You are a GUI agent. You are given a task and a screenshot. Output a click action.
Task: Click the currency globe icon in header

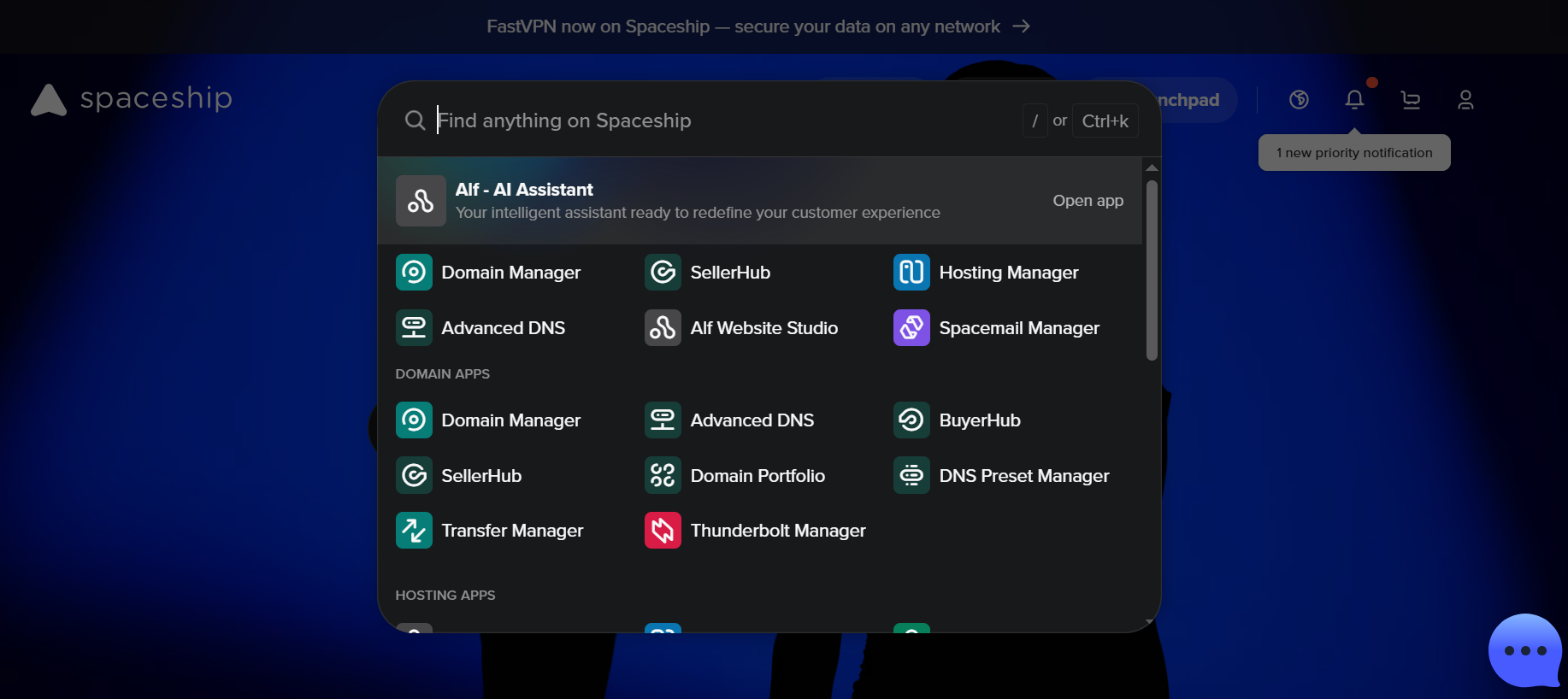1299,100
